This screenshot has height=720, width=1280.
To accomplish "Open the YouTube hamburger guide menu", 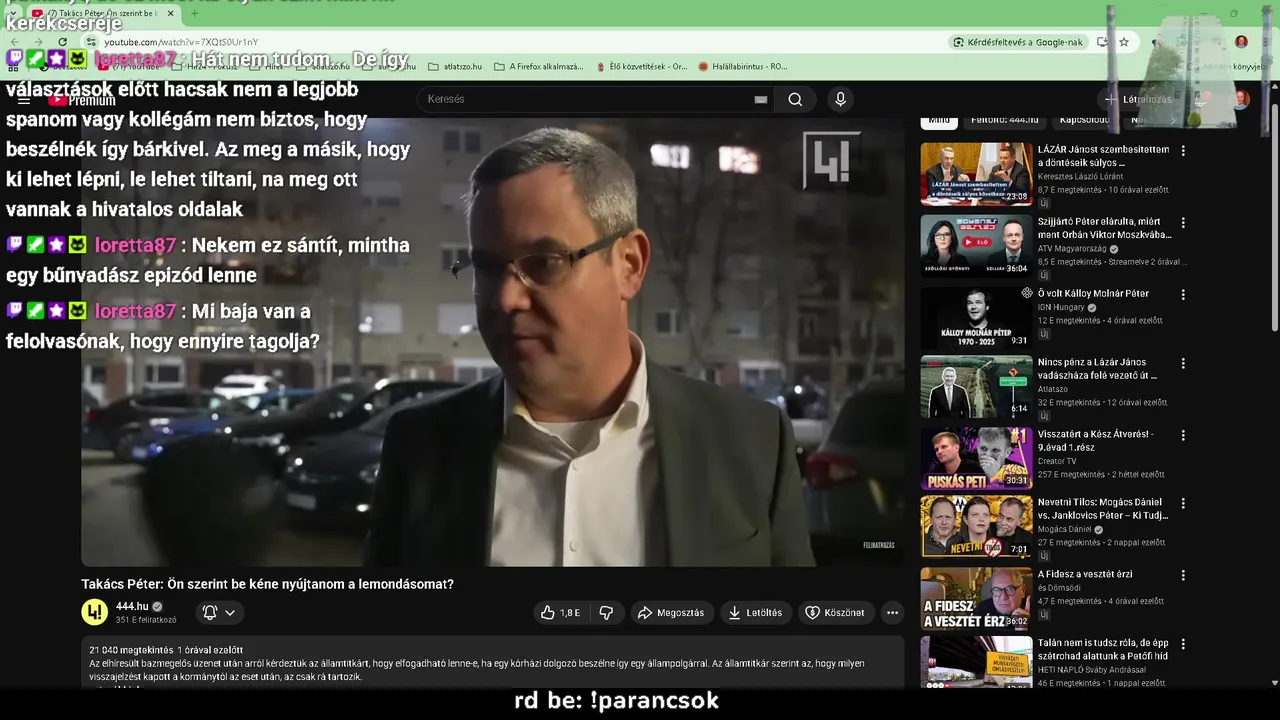I will pyautogui.click(x=24, y=100).
